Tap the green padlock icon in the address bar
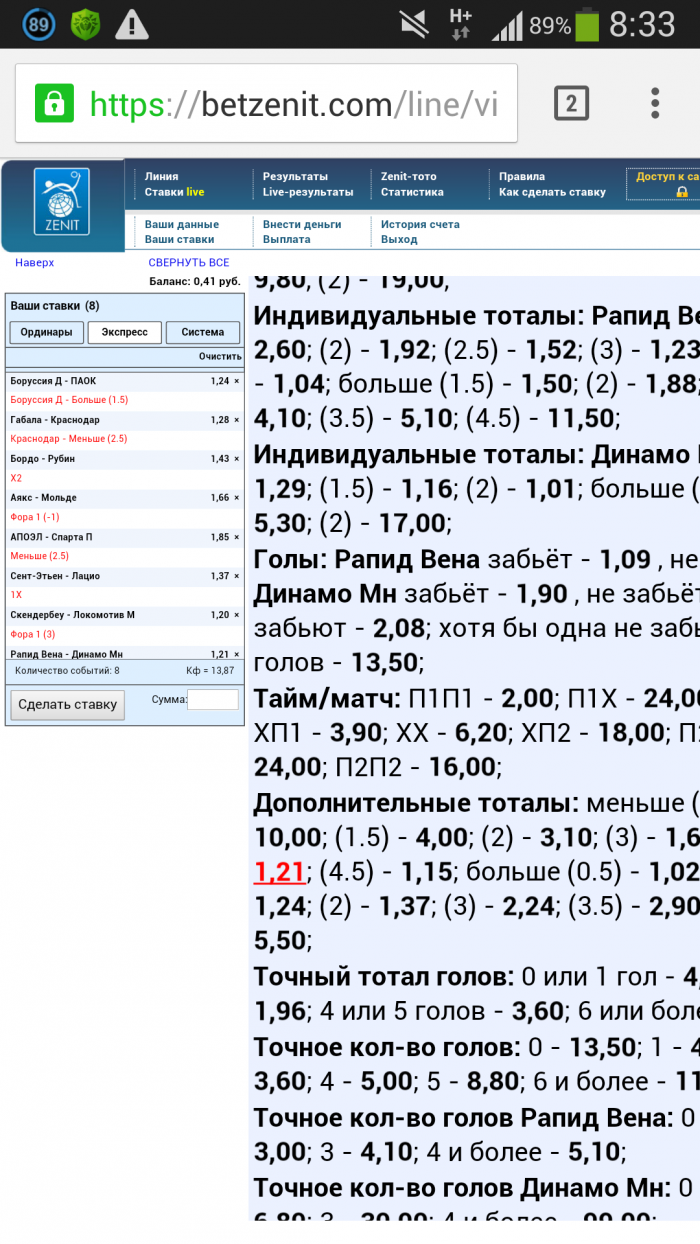This screenshot has height=1244, width=700. pyautogui.click(x=54, y=103)
